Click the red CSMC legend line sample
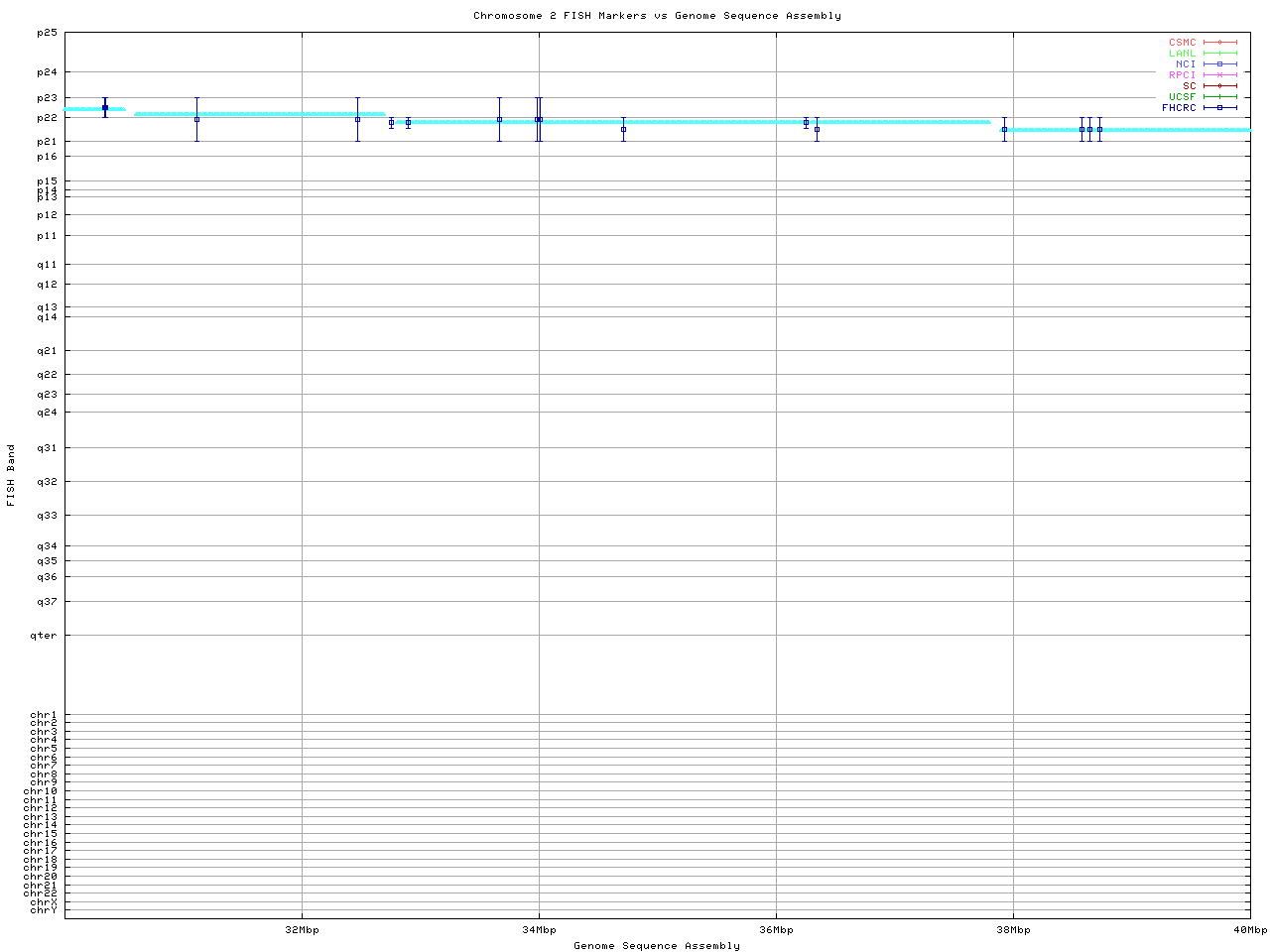 pos(1219,43)
